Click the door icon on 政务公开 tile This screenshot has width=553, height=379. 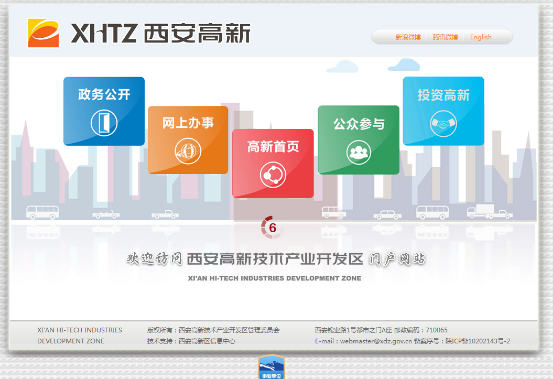[x=104, y=123]
